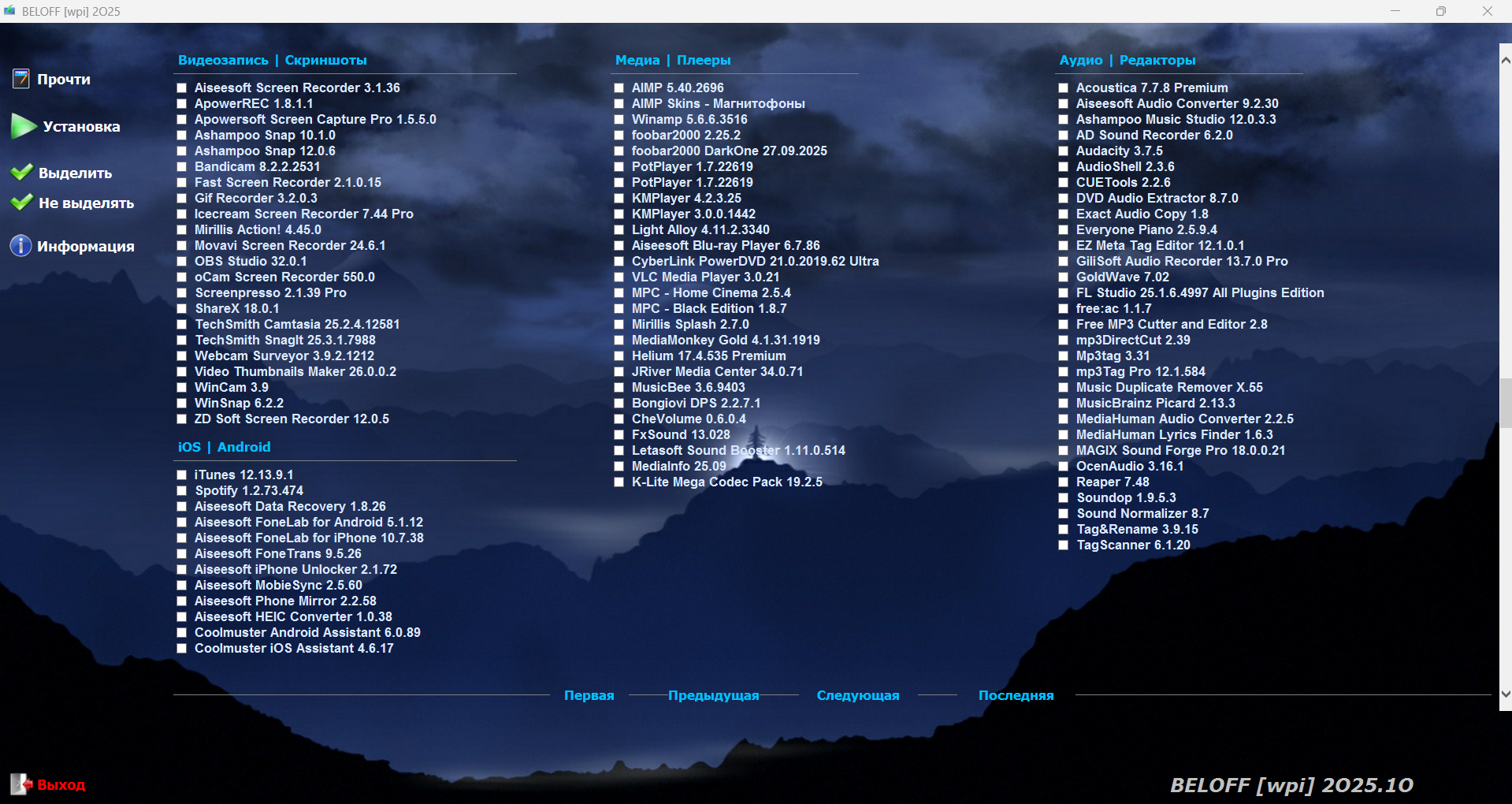Click the BELOFF app icon in title bar
Viewport: 1512px width, 804px height.
tap(9, 11)
